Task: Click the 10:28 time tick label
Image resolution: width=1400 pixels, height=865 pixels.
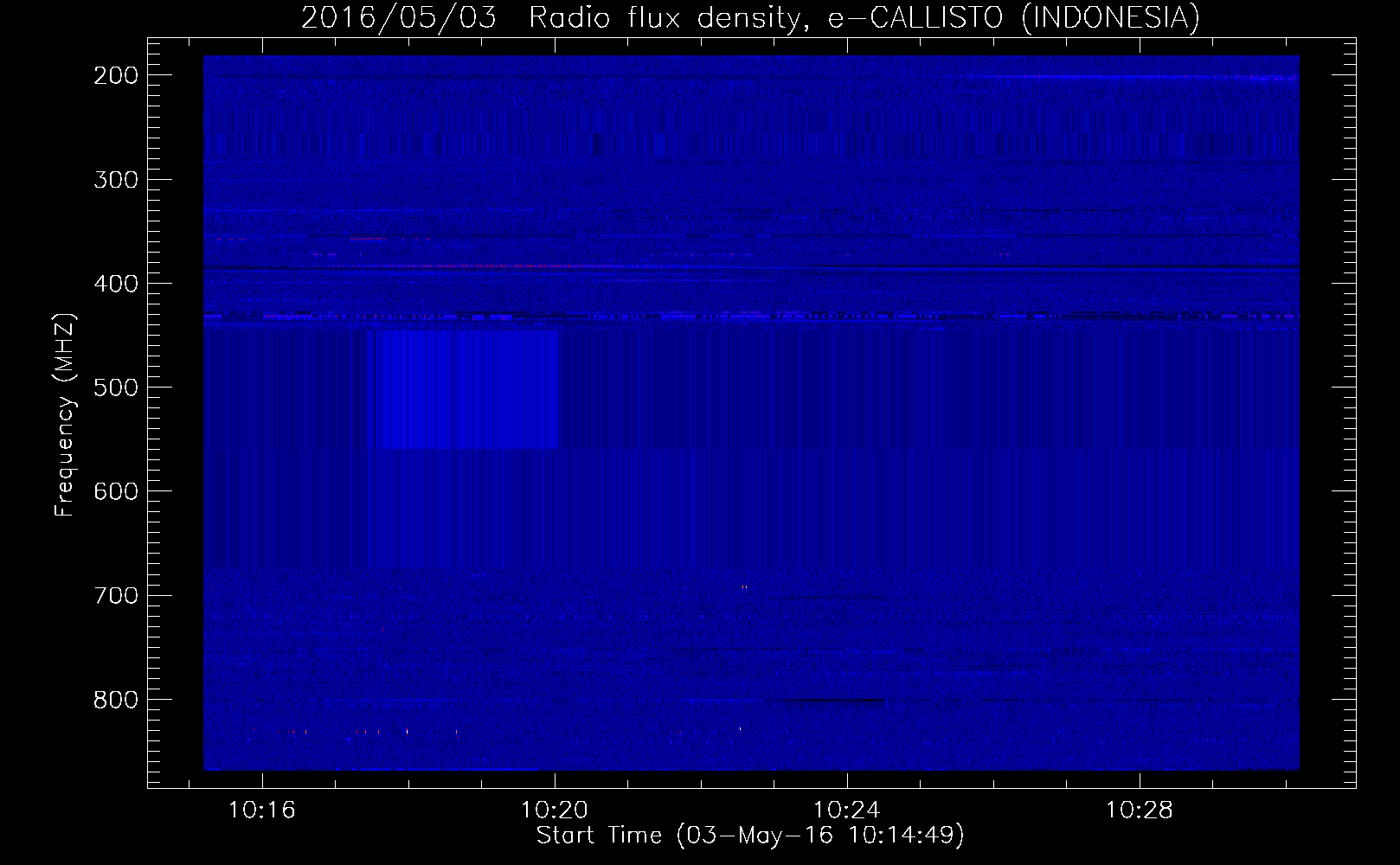Action: click(1140, 811)
